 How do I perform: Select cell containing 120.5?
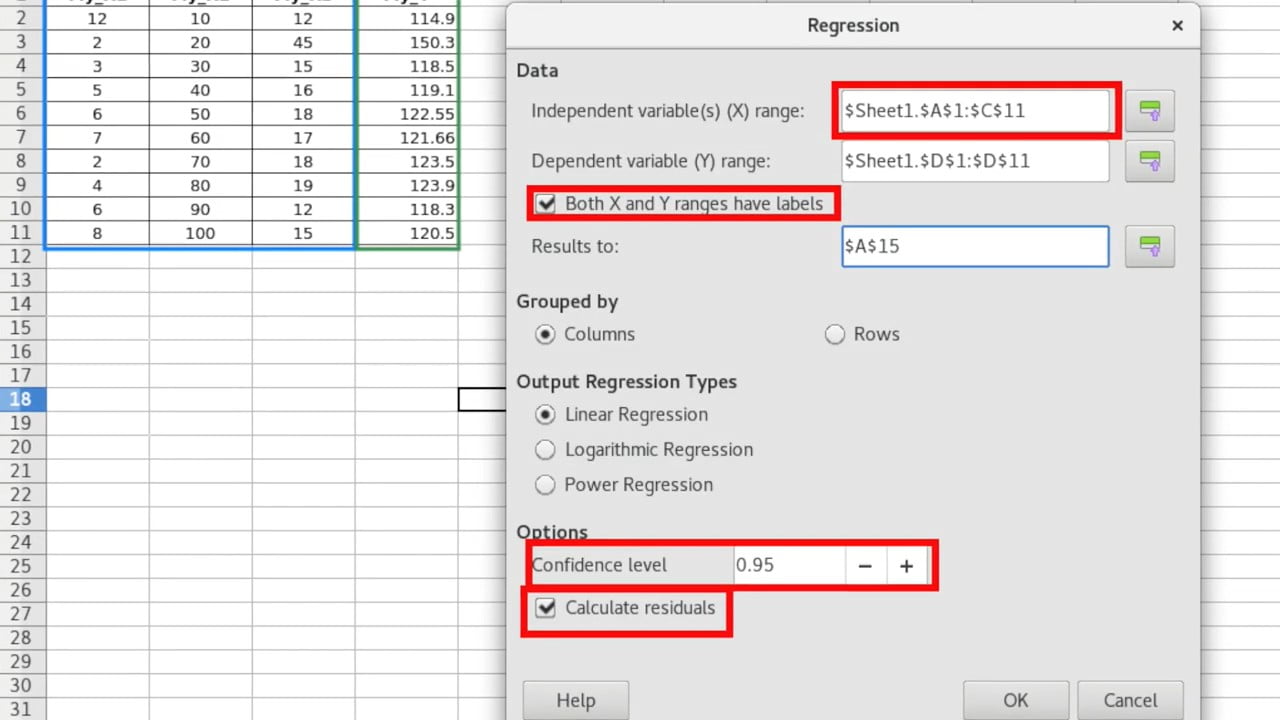pos(407,233)
